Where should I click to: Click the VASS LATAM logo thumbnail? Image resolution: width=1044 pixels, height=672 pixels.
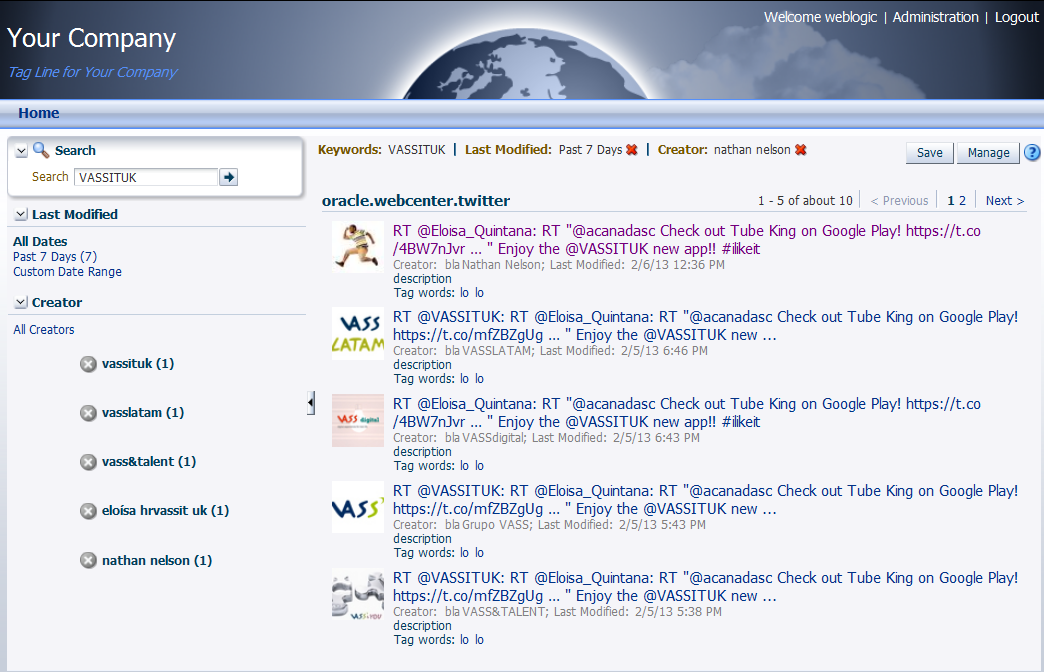click(x=358, y=334)
